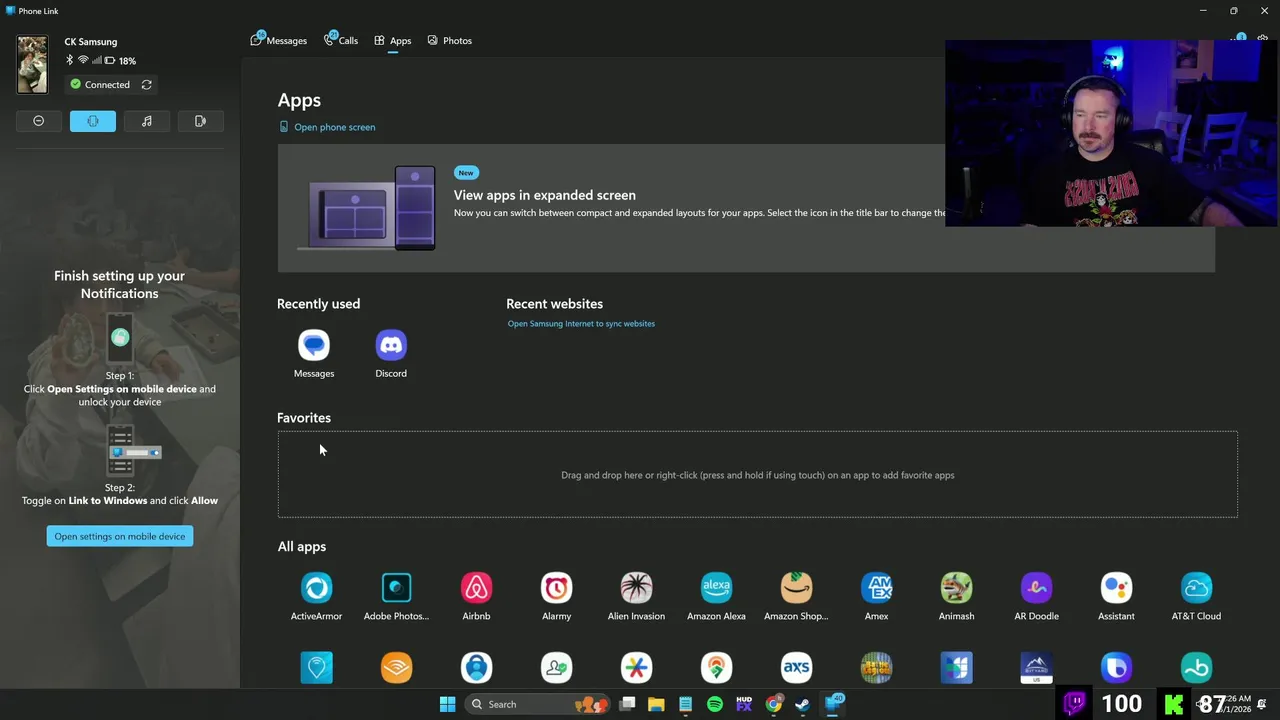Viewport: 1280px width, 720px height.
Task: Open the Windows Start menu
Action: tap(447, 704)
